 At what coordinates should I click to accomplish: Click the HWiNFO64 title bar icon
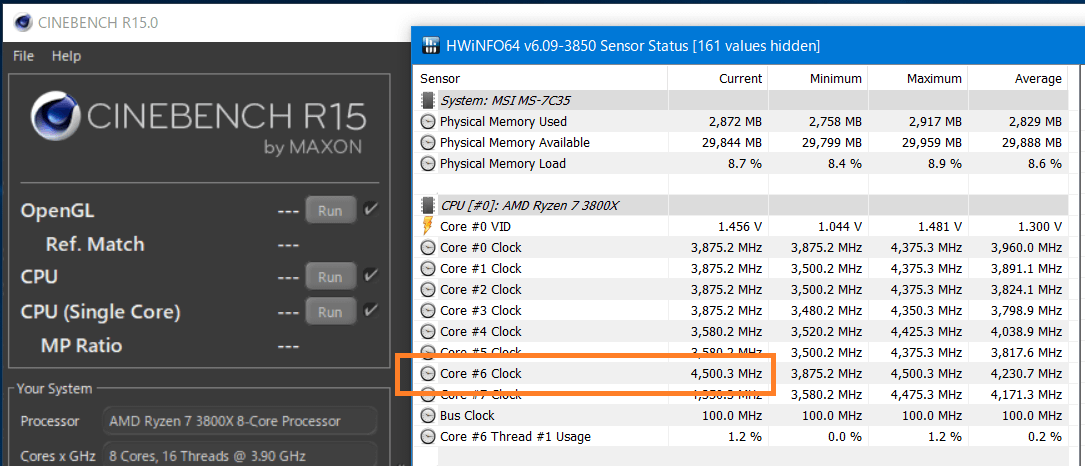point(430,46)
